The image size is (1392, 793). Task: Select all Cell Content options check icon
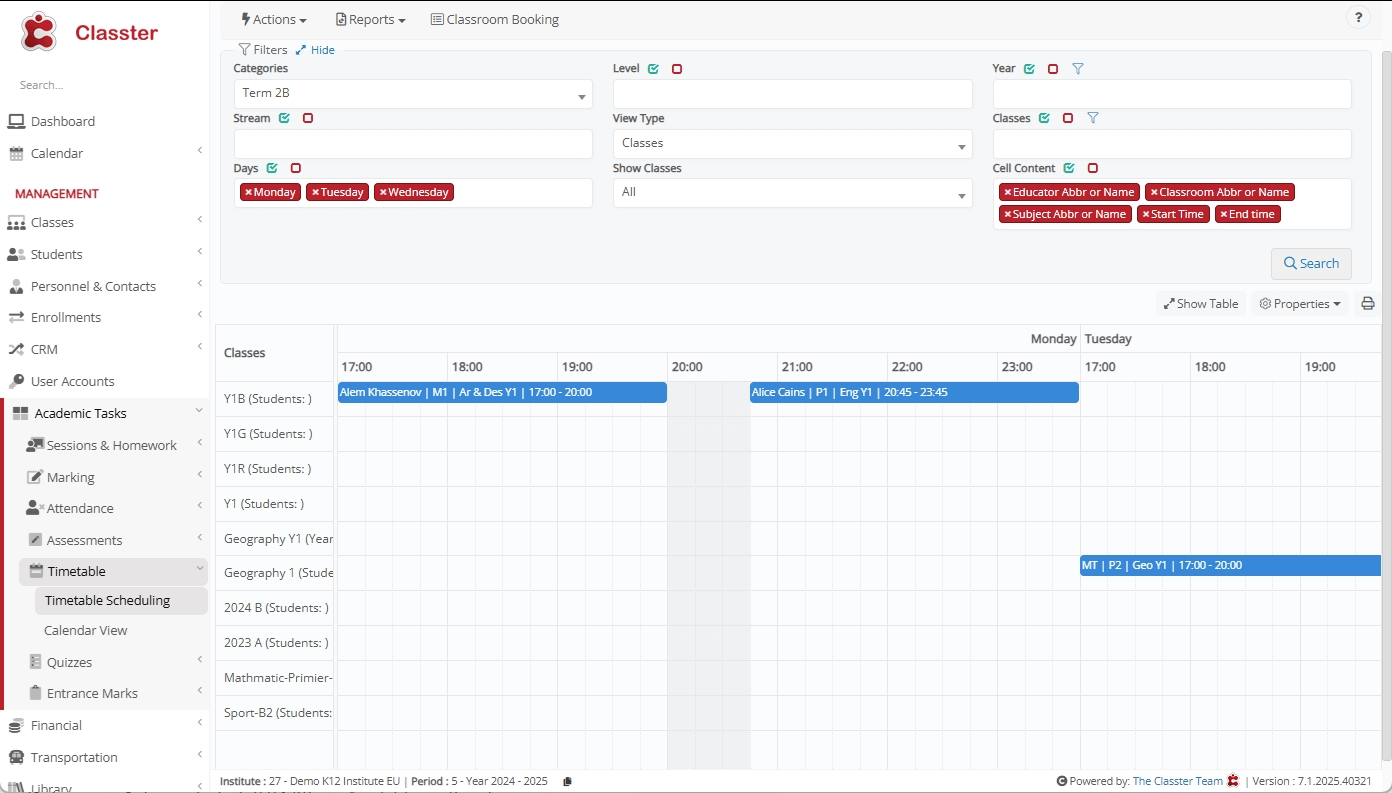point(1069,168)
